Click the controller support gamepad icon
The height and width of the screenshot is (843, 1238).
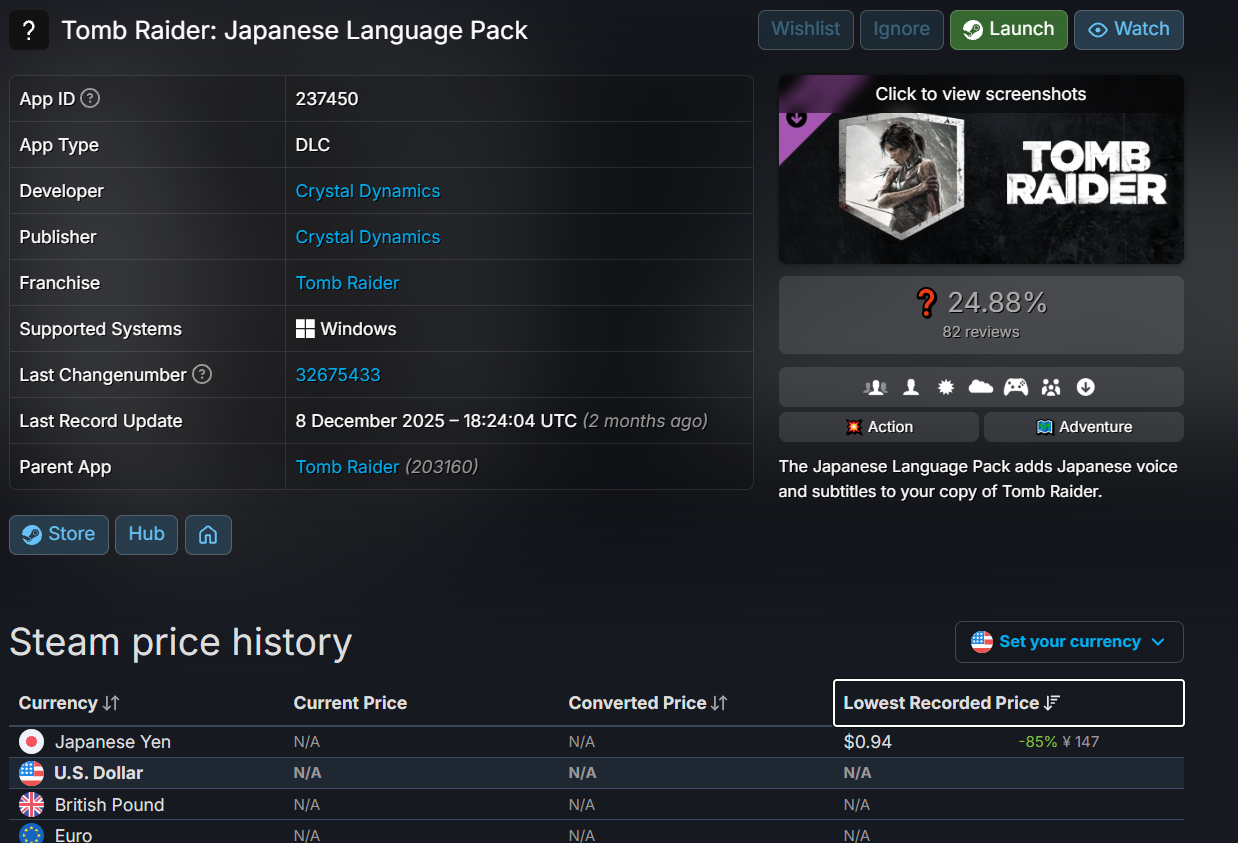click(1016, 387)
